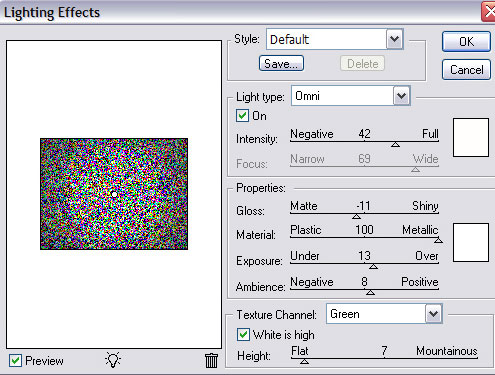Viewport: 495px width, 375px height.
Task: Click the Material value 100
Action: (364, 230)
